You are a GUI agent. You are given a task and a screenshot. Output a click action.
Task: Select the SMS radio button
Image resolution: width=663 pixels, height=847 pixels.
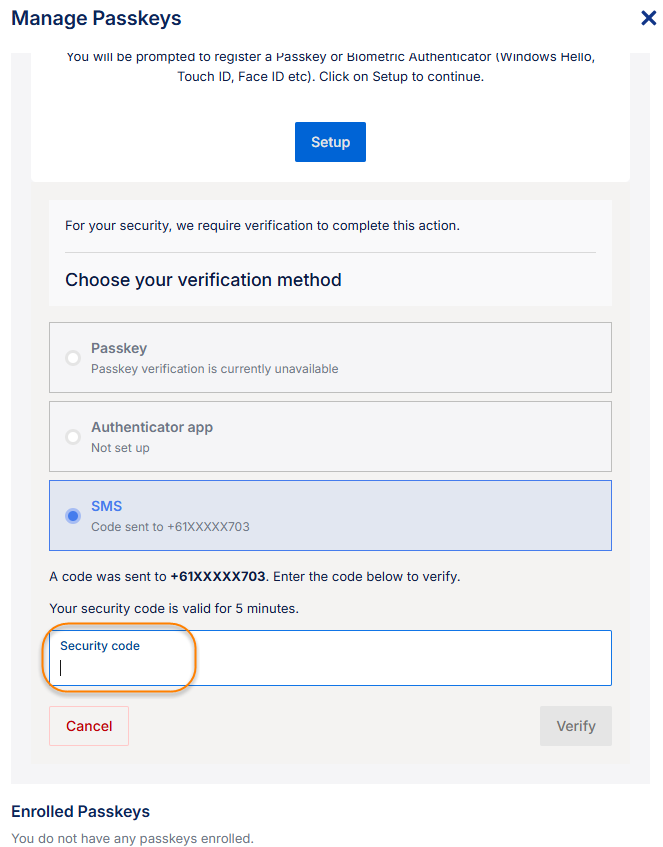(73, 516)
